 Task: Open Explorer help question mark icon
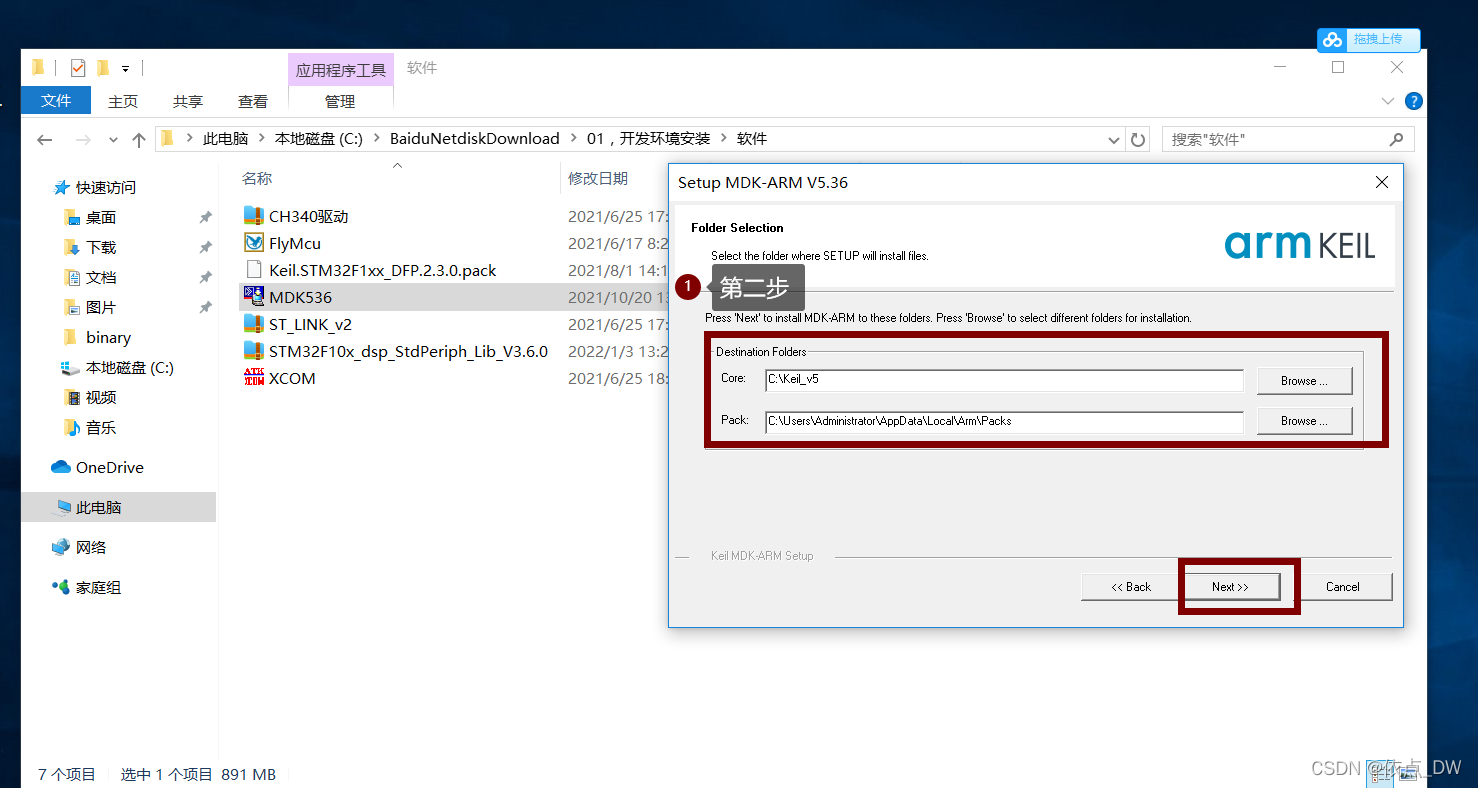1413,101
